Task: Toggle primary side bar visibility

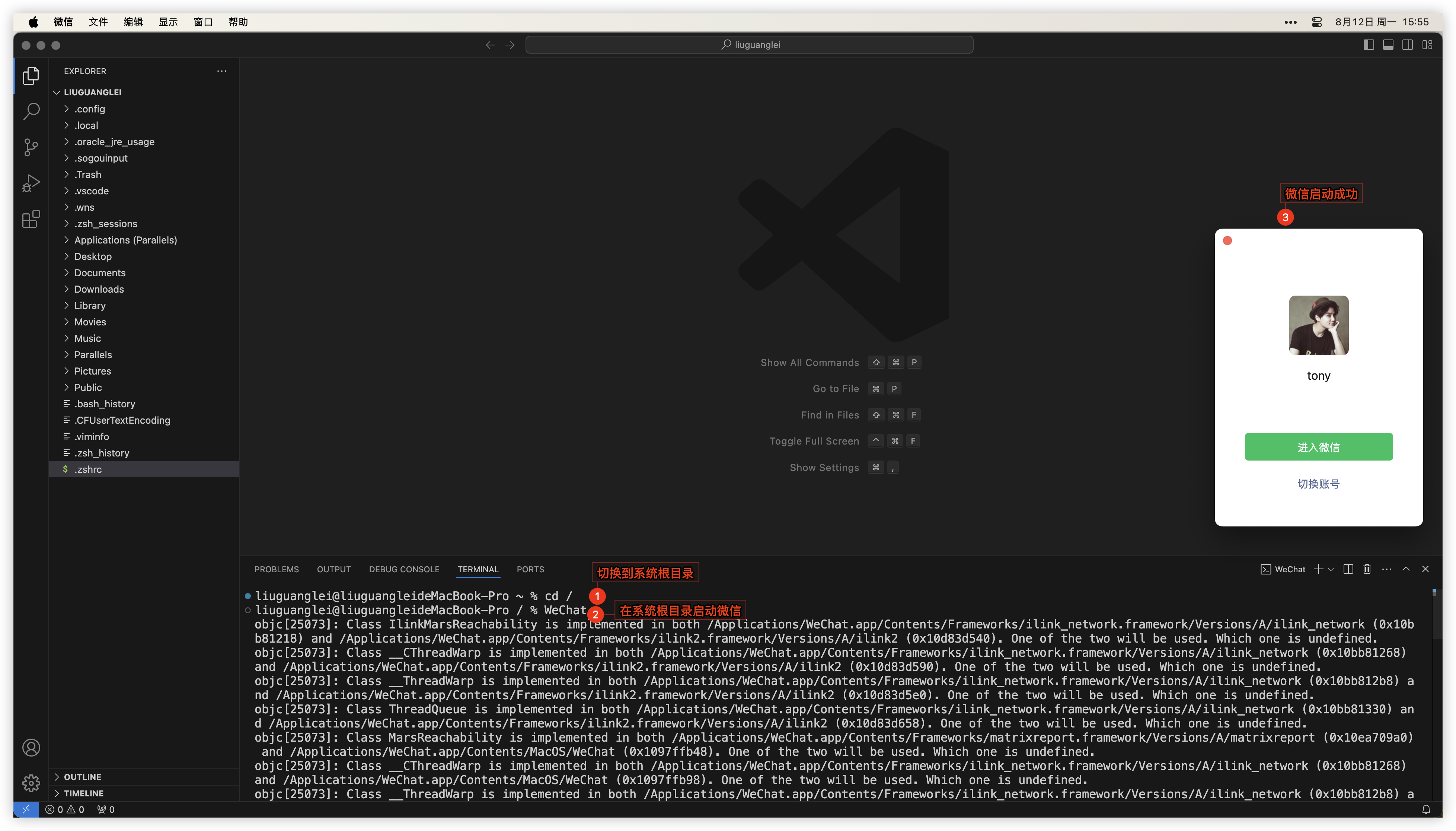Action: [1368, 45]
